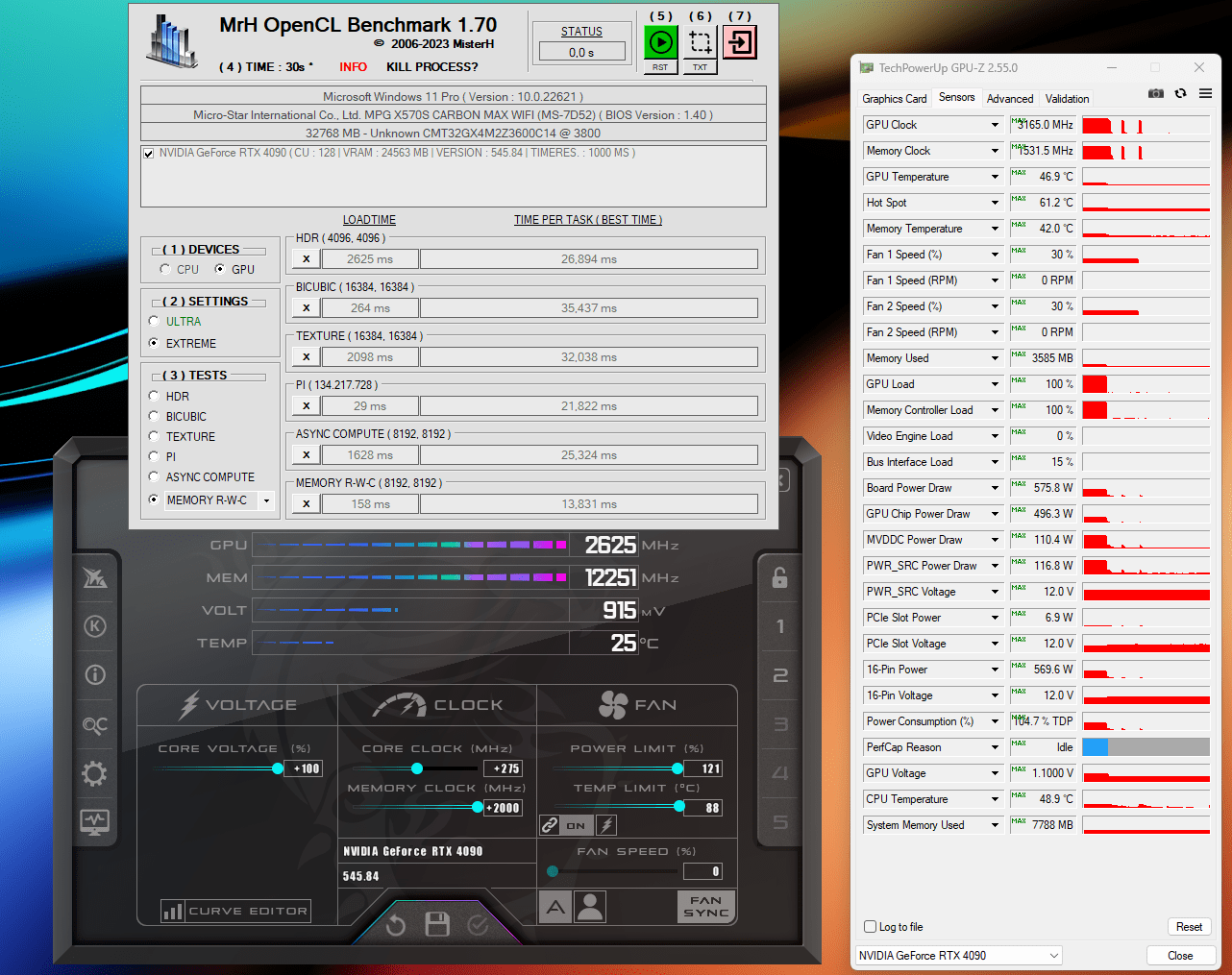Click the screenshot capture icon in MrH benchmark

[x=701, y=42]
